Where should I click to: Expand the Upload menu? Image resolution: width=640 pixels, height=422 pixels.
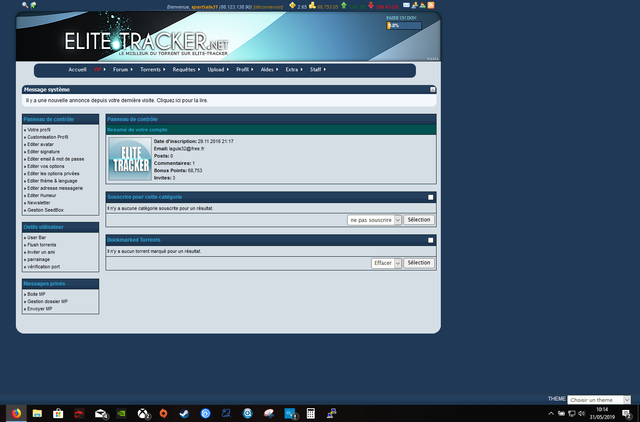point(218,70)
